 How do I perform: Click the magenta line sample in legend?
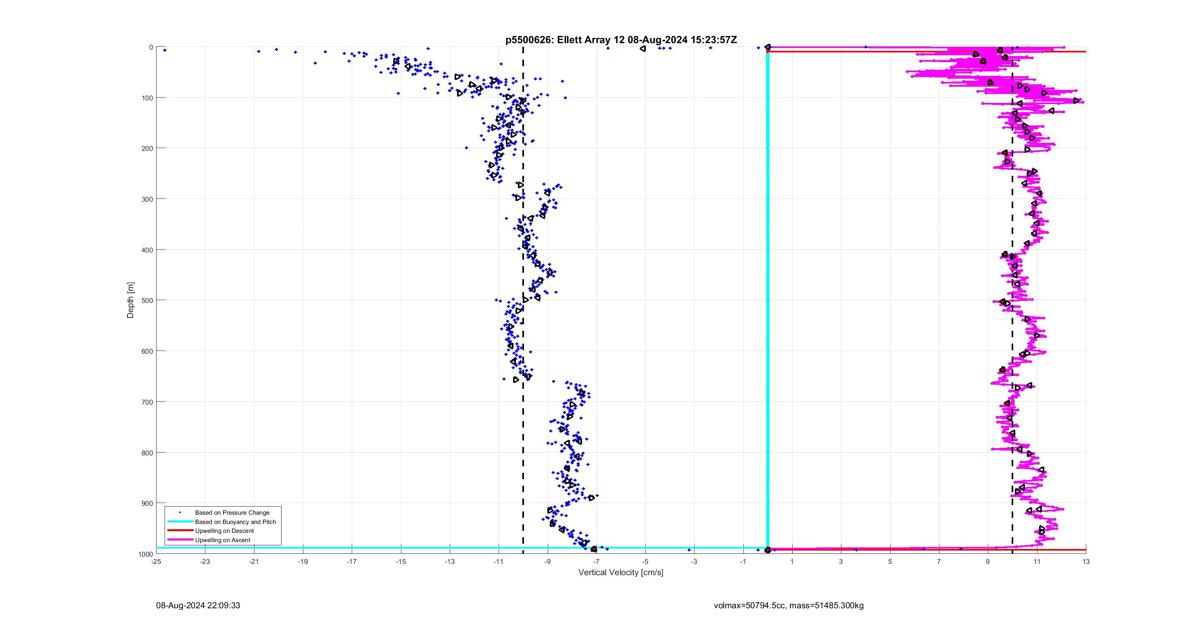point(179,540)
